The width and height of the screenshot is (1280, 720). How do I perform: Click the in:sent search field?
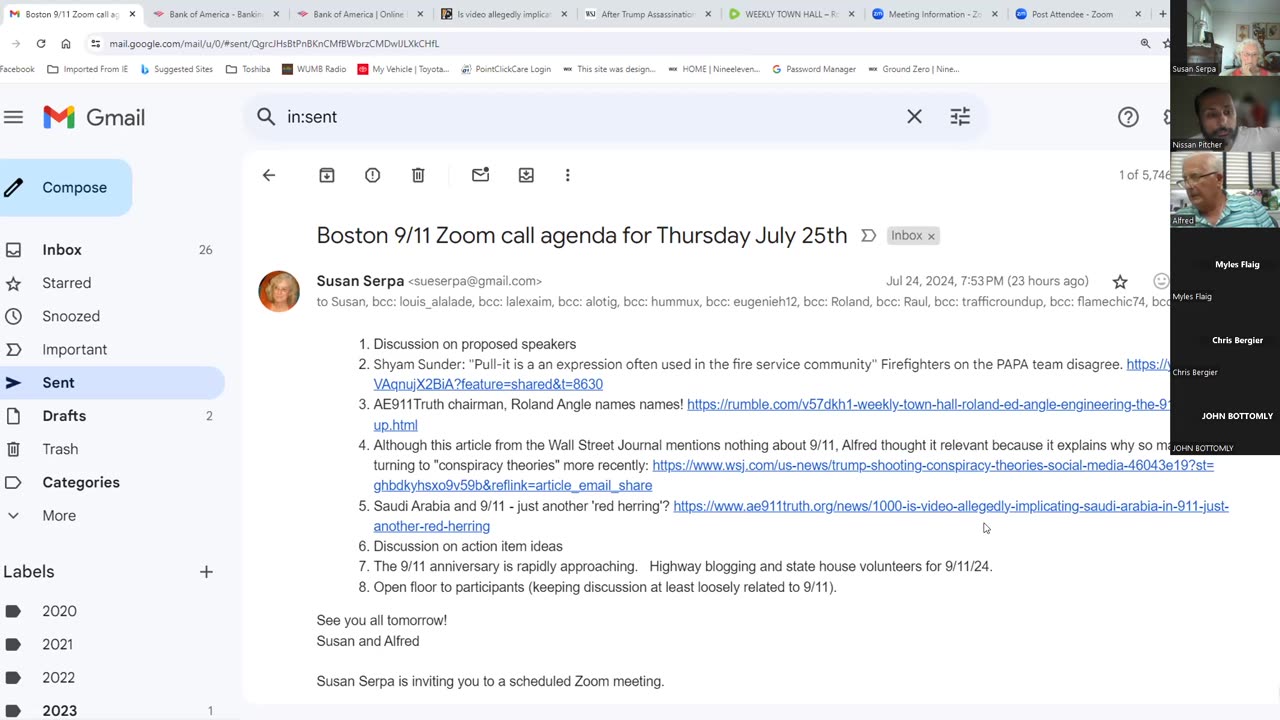[x=590, y=117]
